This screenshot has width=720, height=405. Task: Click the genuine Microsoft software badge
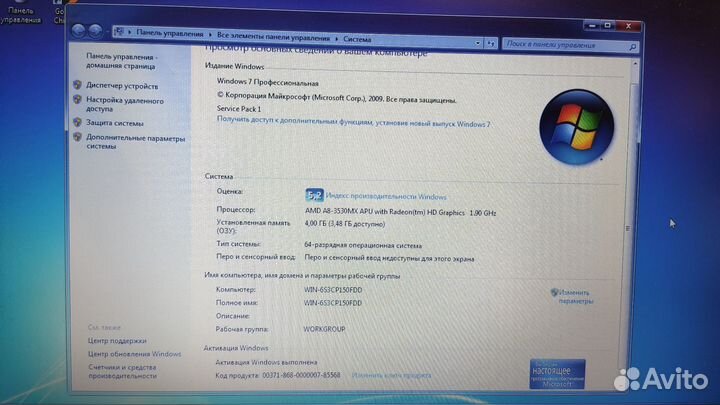coord(557,374)
